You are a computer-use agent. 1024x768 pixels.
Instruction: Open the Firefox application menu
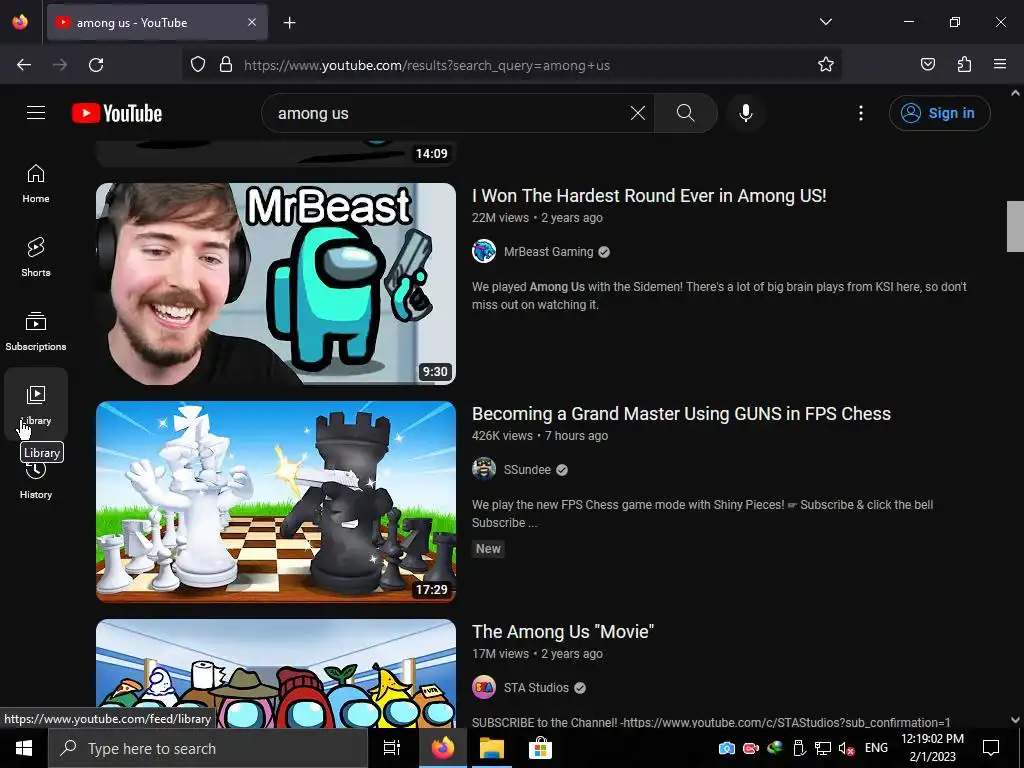tap(1000, 65)
